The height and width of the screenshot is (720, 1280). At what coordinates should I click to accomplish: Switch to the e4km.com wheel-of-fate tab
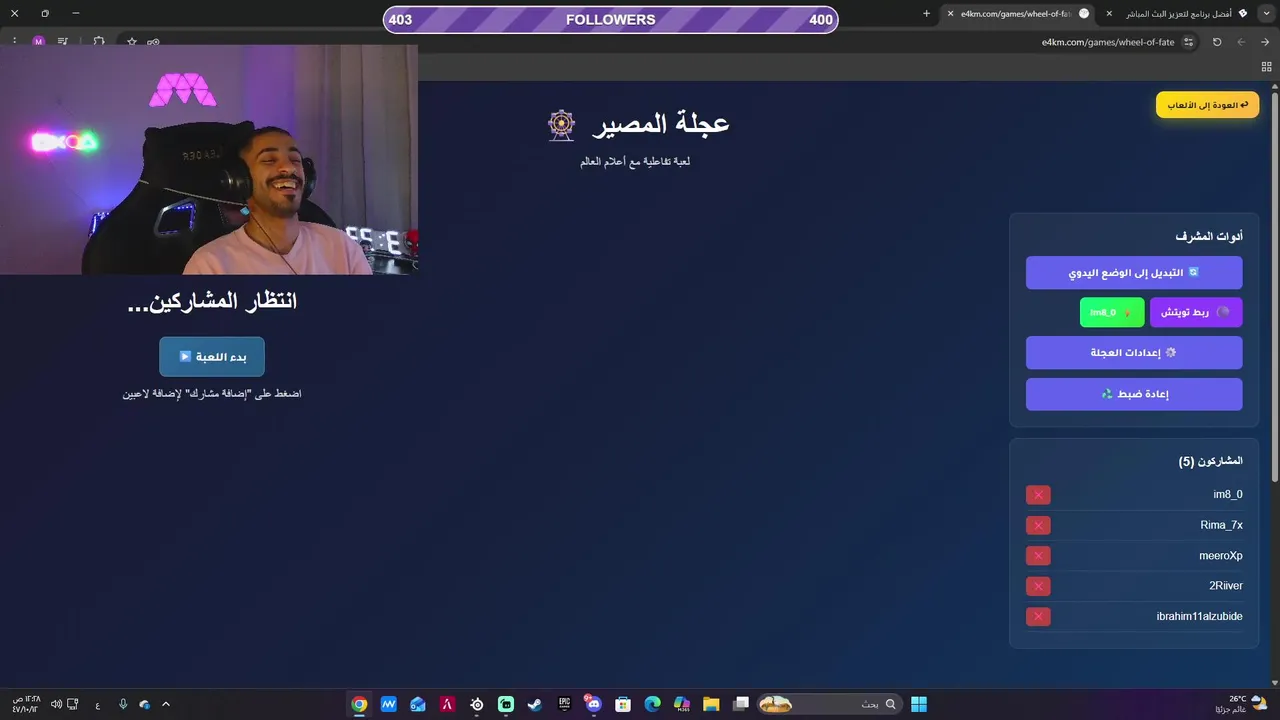[1016, 14]
